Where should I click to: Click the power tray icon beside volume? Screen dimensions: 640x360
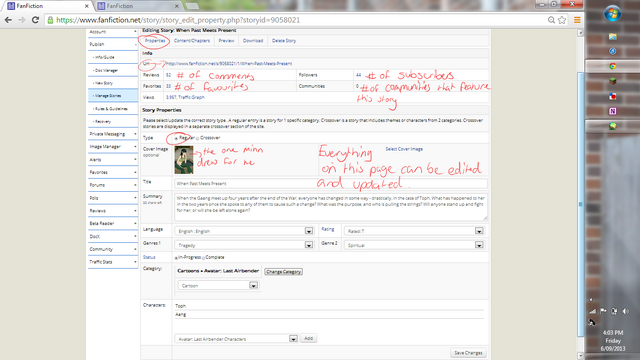[614, 311]
